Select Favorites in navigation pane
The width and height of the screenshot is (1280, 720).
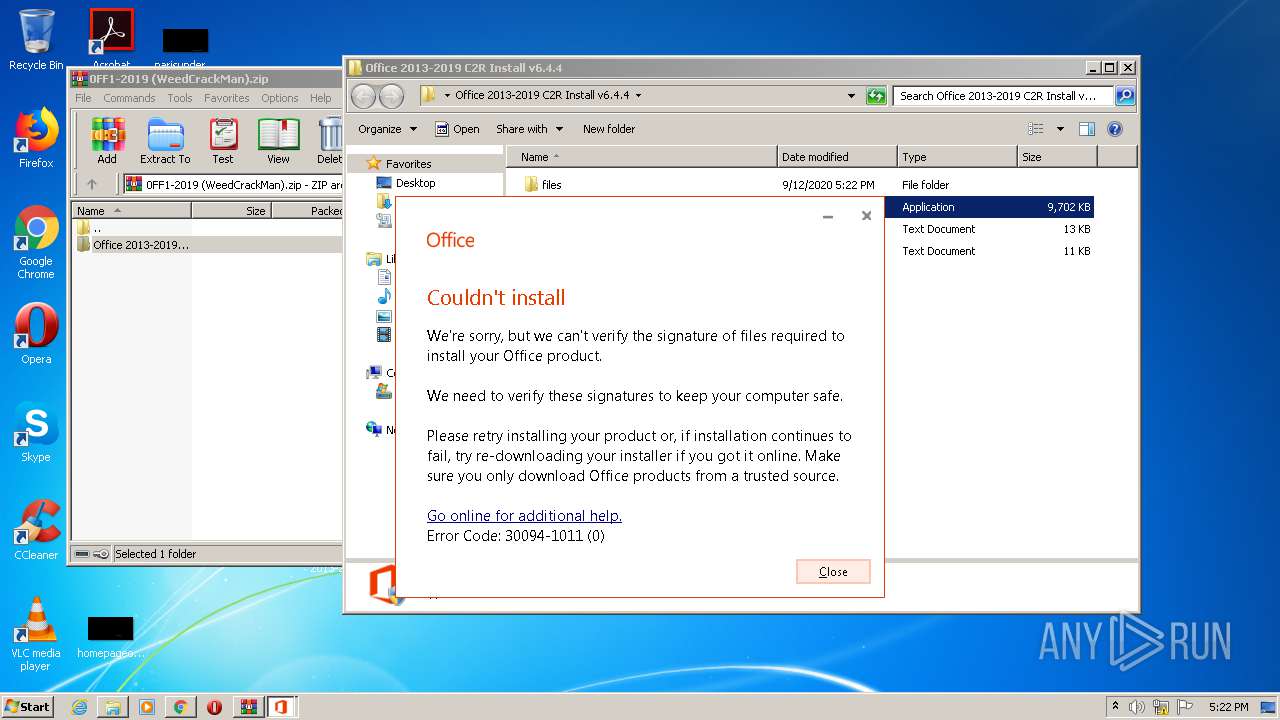pyautogui.click(x=408, y=164)
